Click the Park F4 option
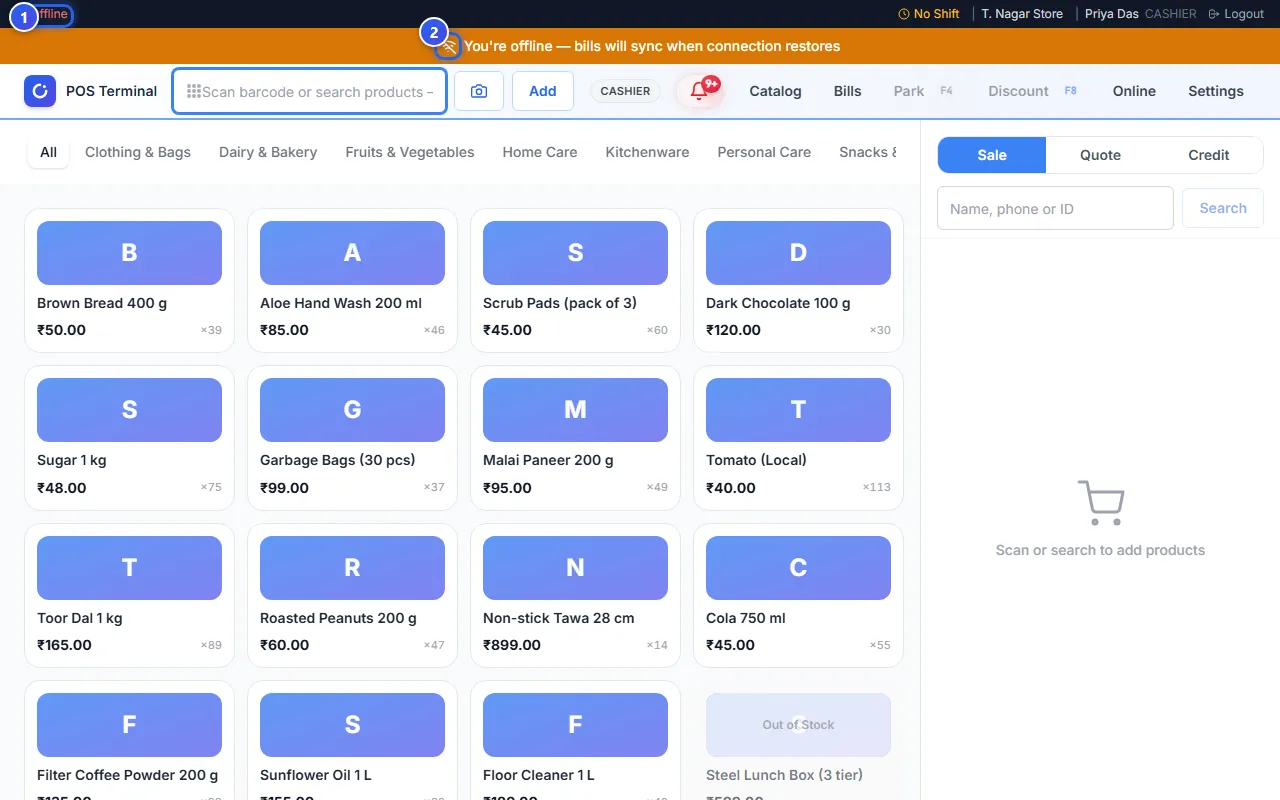The image size is (1280, 800). click(x=924, y=91)
